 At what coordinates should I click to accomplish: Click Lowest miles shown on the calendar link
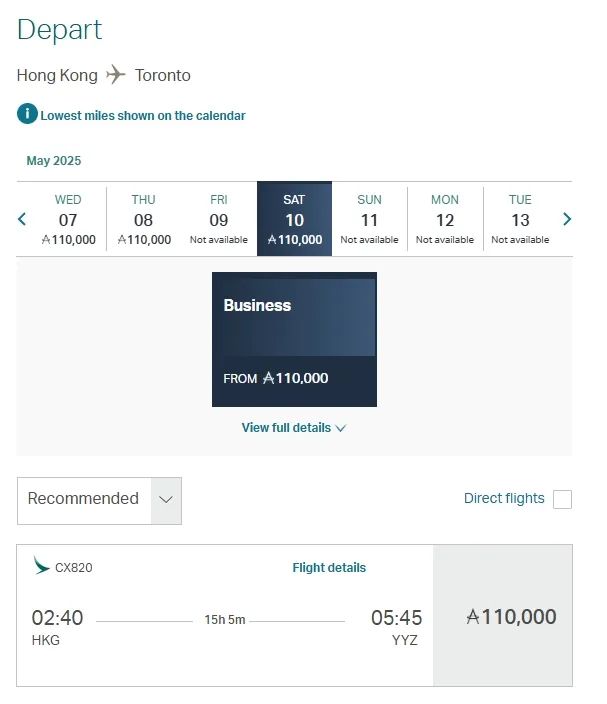click(x=143, y=116)
